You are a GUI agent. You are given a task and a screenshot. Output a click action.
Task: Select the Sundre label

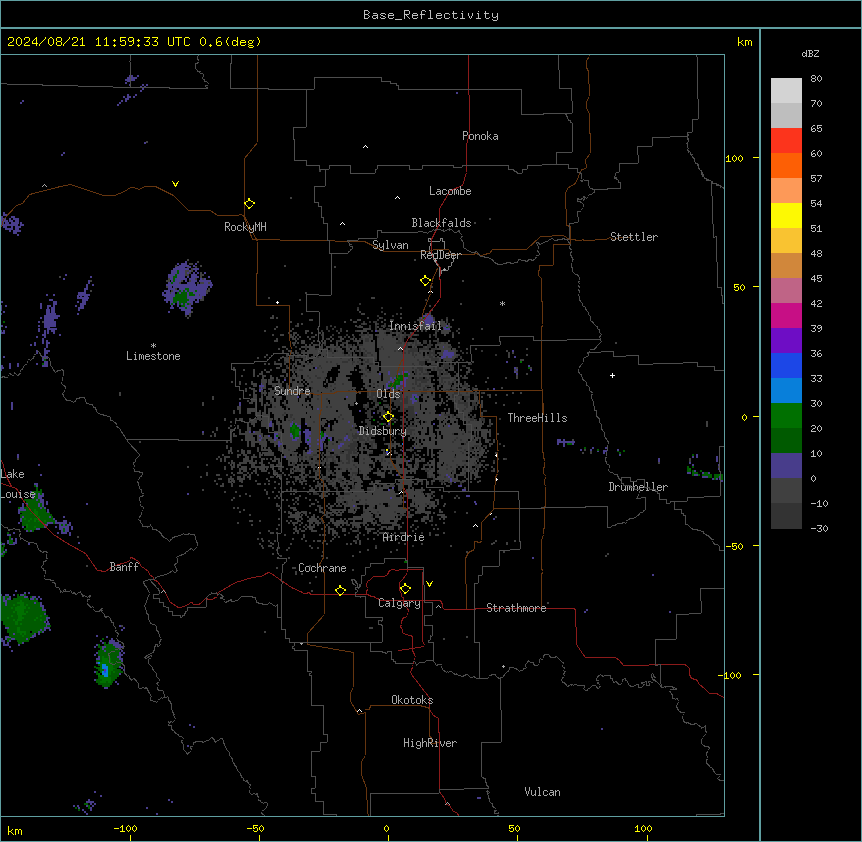[x=292, y=391]
